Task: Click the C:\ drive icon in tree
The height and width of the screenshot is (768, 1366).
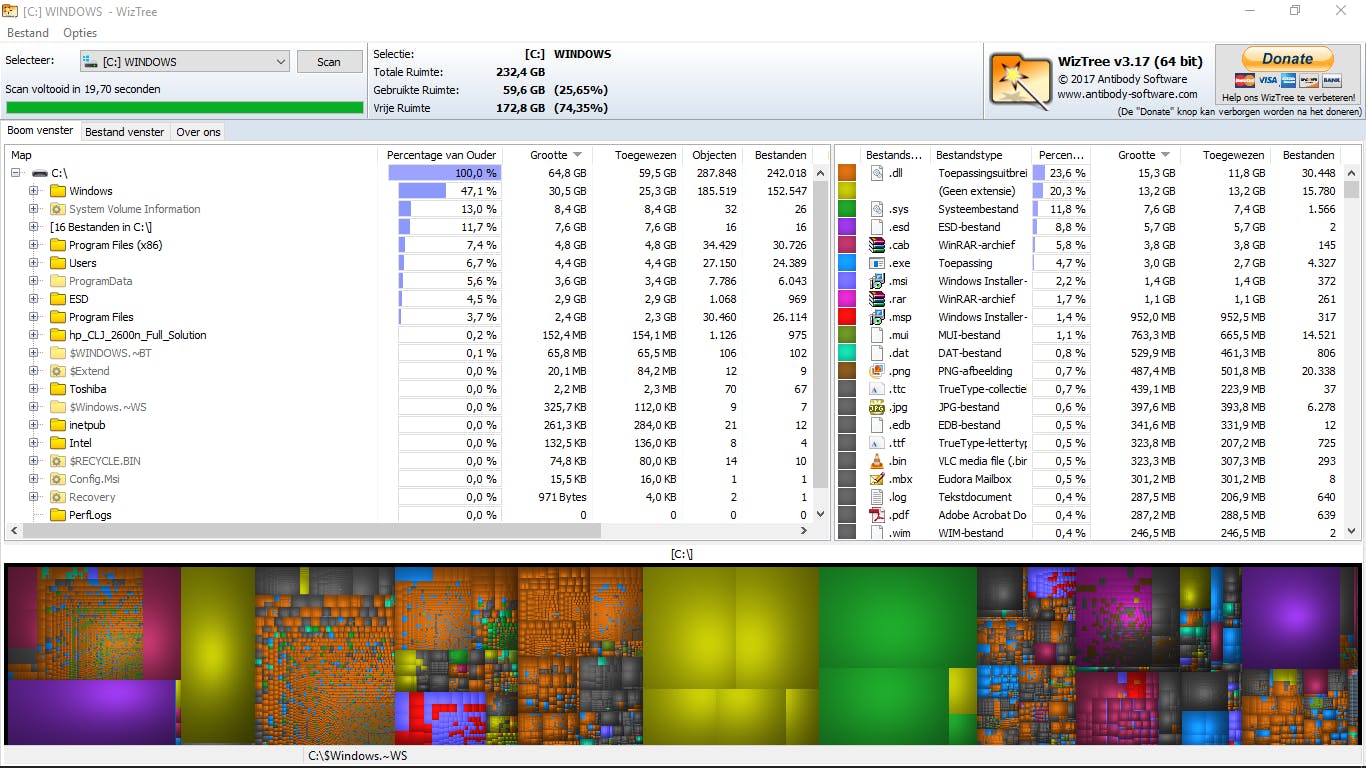Action: [x=40, y=173]
